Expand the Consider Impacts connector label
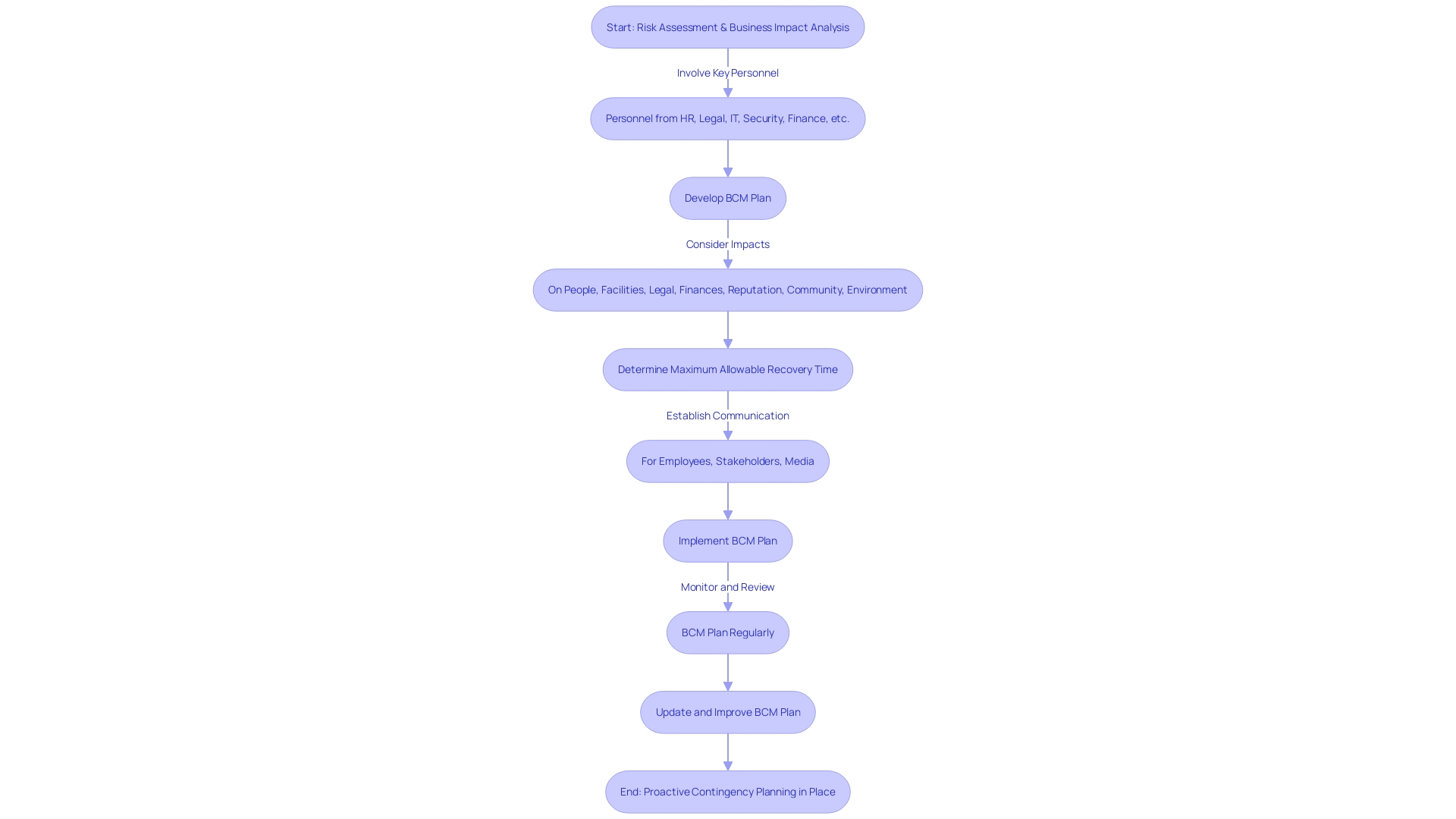Image resolution: width=1456 pixels, height=819 pixels. (x=728, y=243)
